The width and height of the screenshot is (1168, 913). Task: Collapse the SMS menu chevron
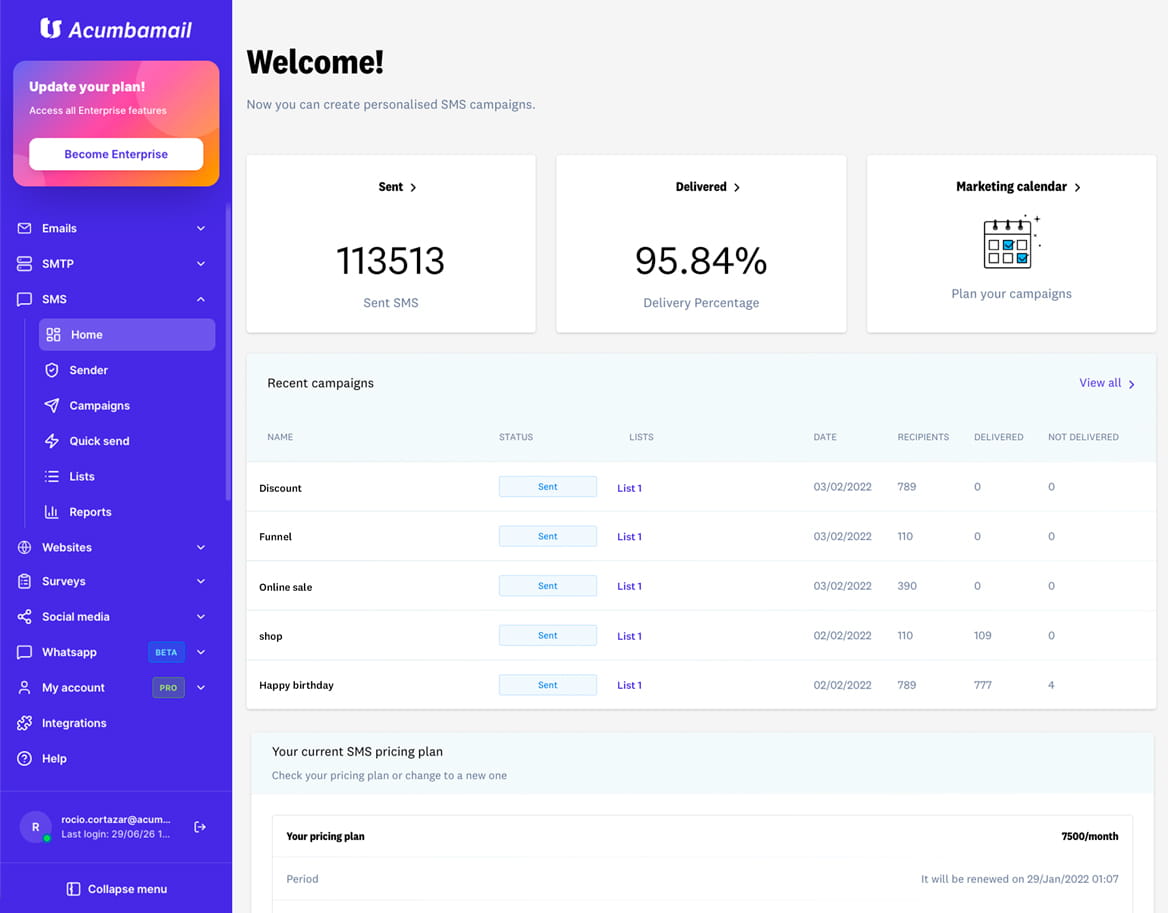pyautogui.click(x=200, y=299)
